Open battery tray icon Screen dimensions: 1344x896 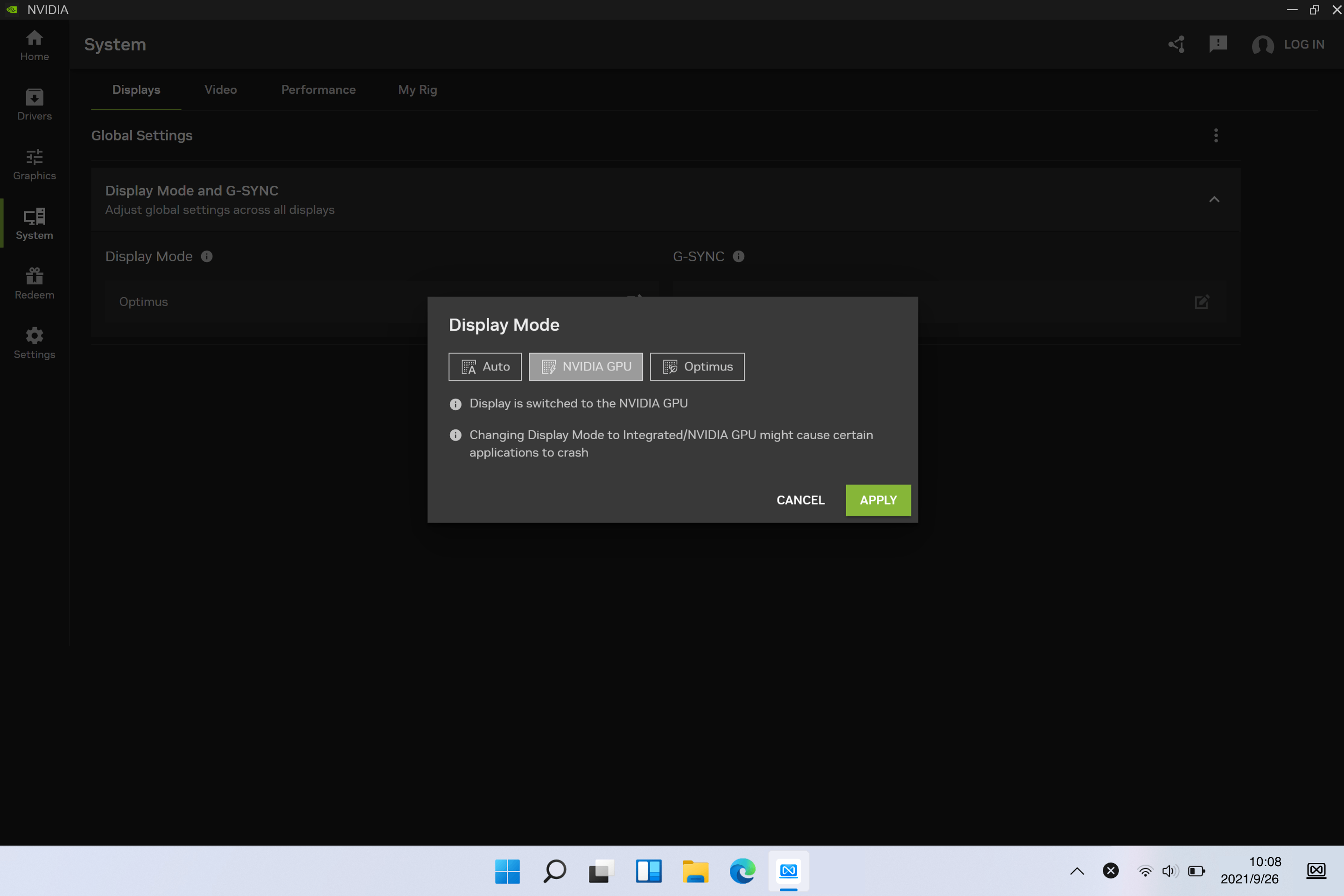pos(1196,871)
